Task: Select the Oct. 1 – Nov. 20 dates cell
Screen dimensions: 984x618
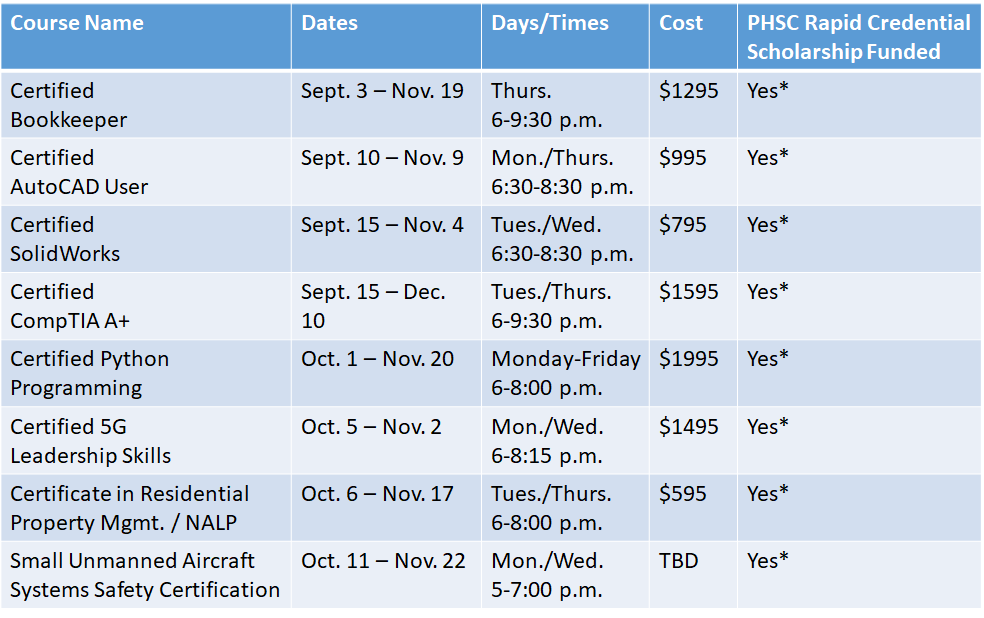Action: tap(377, 359)
